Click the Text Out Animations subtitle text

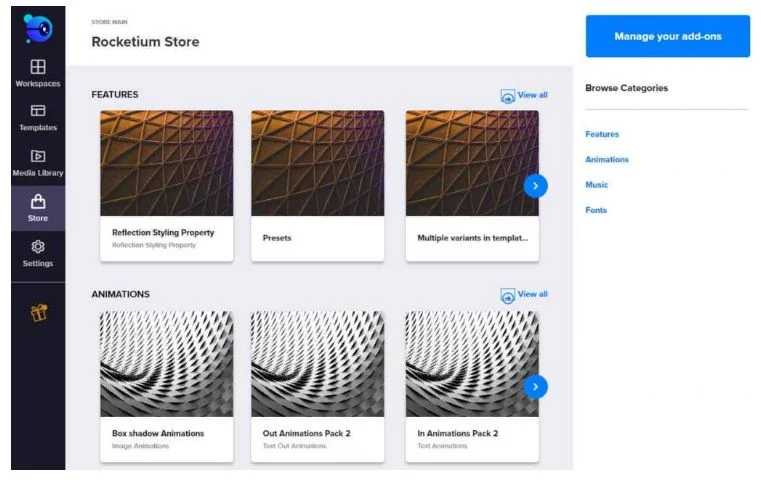tap(295, 446)
